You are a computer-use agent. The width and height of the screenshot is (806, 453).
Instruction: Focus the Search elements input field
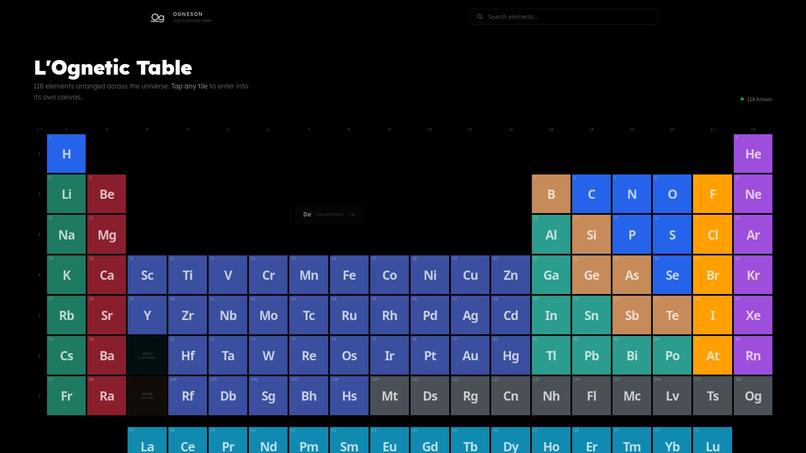click(564, 17)
